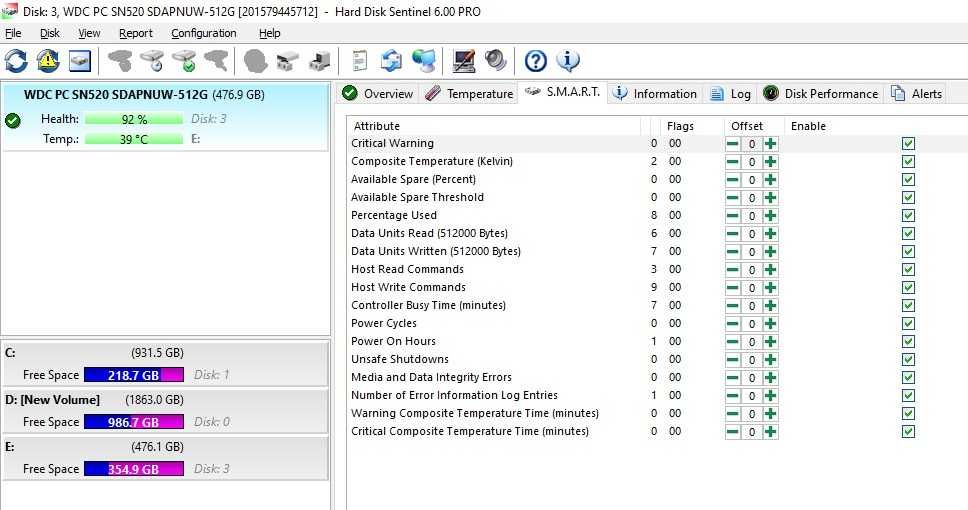The width and height of the screenshot is (968, 510).
Task: Decrease offset for Percentage Used
Action: pos(732,216)
